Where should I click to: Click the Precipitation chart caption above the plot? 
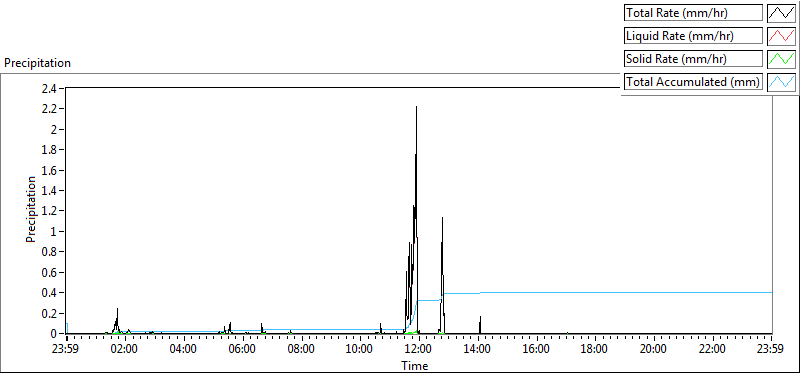click(x=38, y=63)
